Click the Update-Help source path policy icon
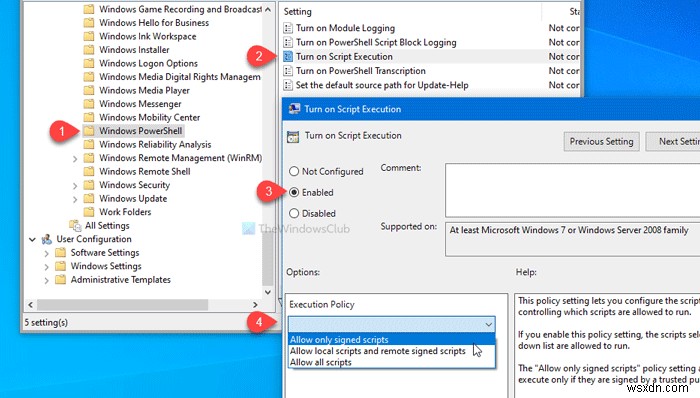Viewport: 700px width, 398px height. coord(288,85)
